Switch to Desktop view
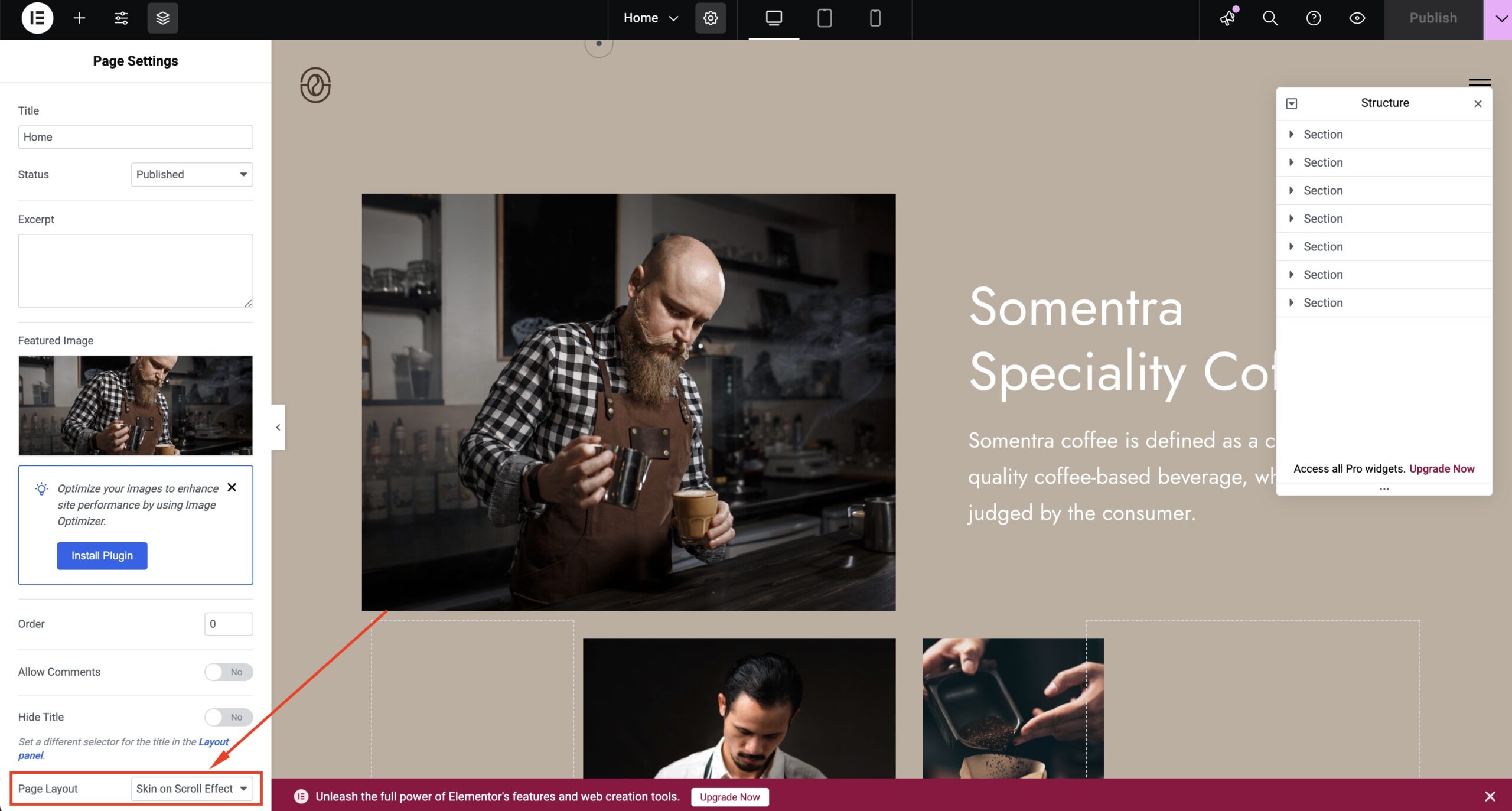 (x=774, y=18)
